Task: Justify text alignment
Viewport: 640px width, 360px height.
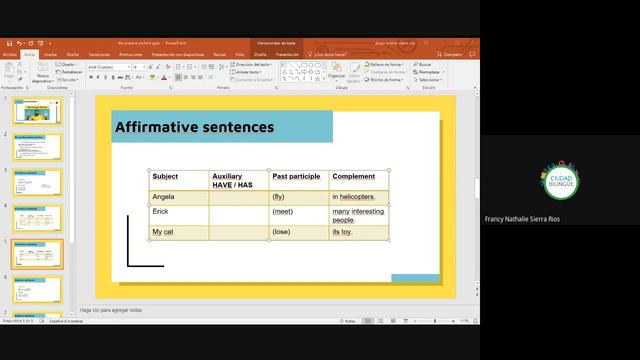Action: (200, 77)
